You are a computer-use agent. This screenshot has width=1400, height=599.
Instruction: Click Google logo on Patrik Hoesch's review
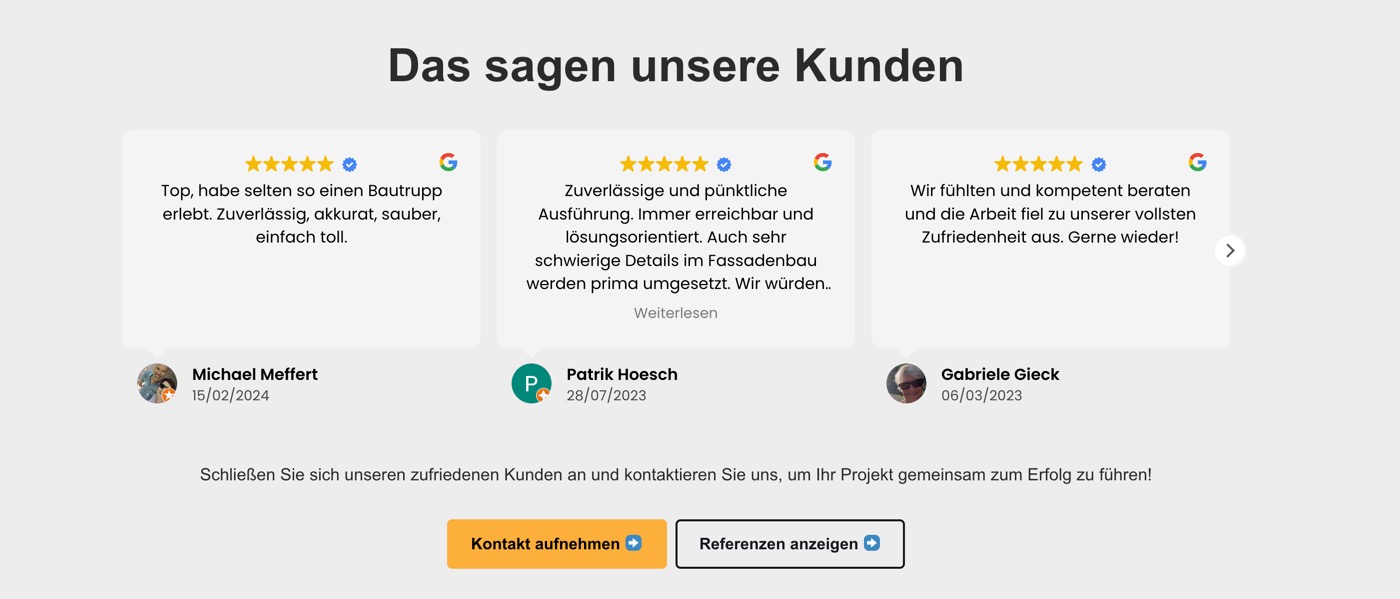tap(823, 162)
